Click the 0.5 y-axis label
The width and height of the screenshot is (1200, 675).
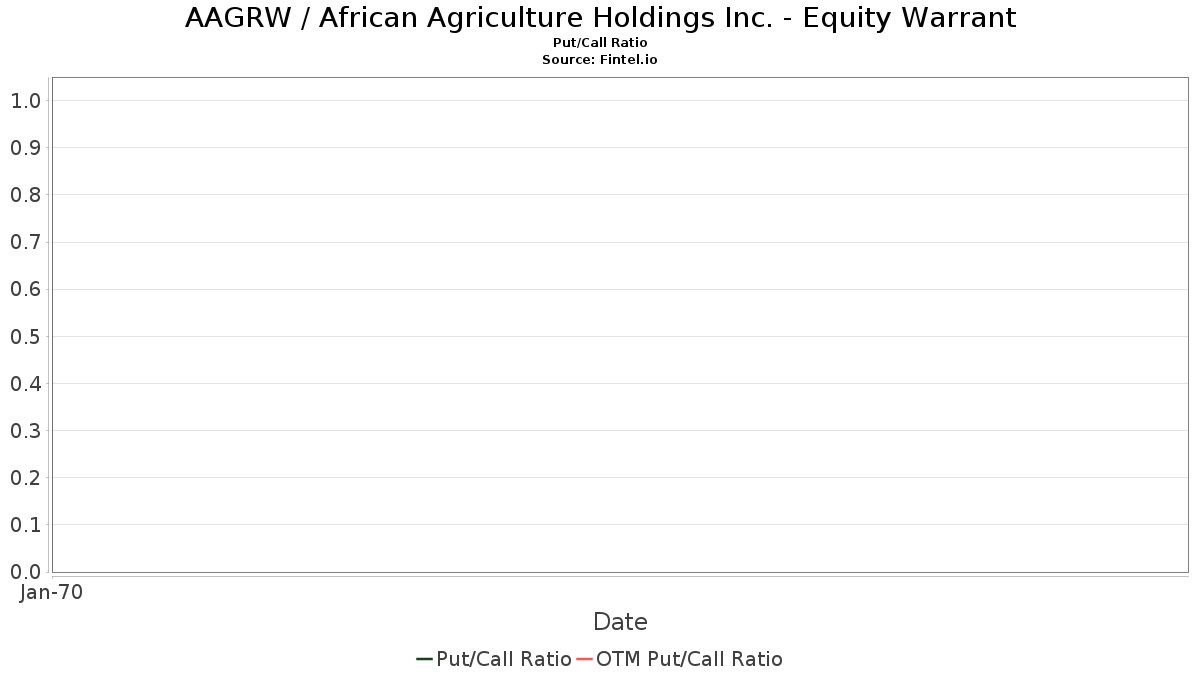click(x=25, y=336)
